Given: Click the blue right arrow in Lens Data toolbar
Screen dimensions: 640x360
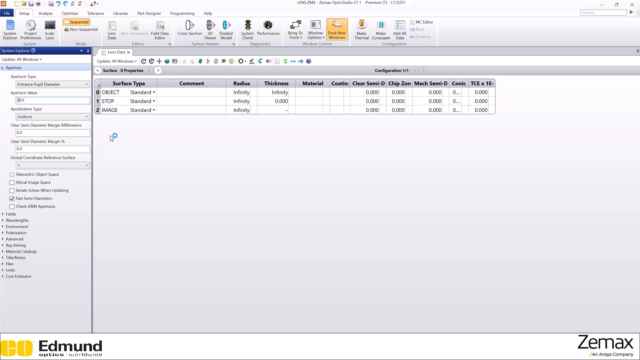Looking at the screenshot, I should coord(301,61).
